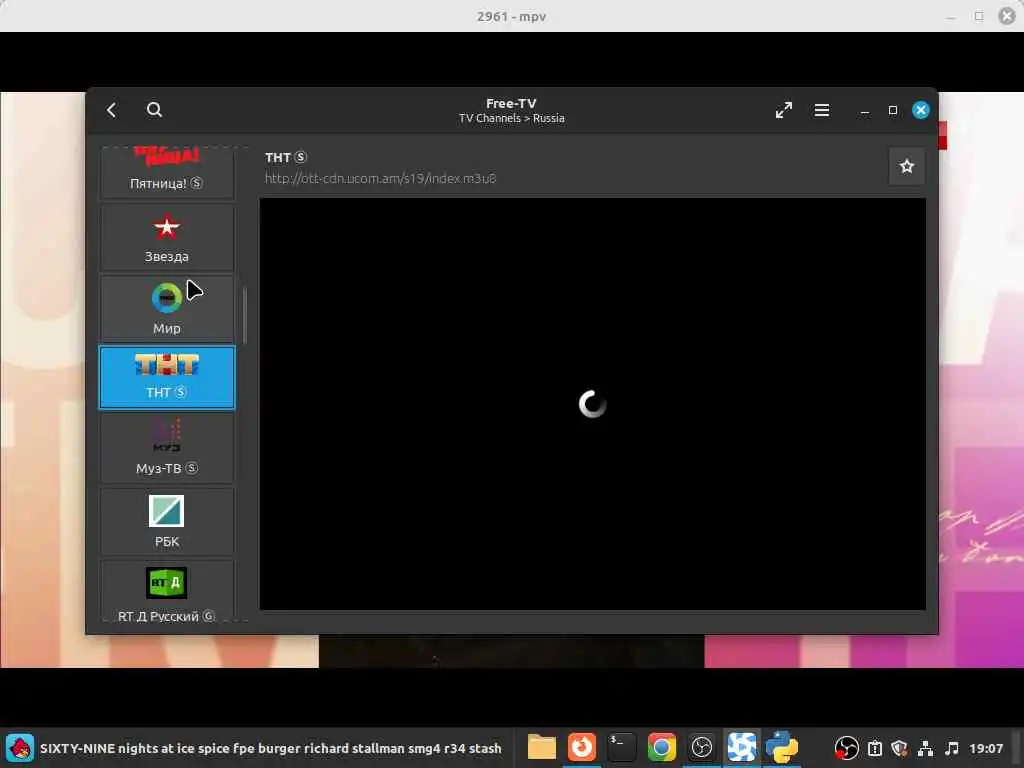Open the network connections tray icon
Image resolution: width=1024 pixels, height=768 pixels.
pyautogui.click(x=925, y=748)
